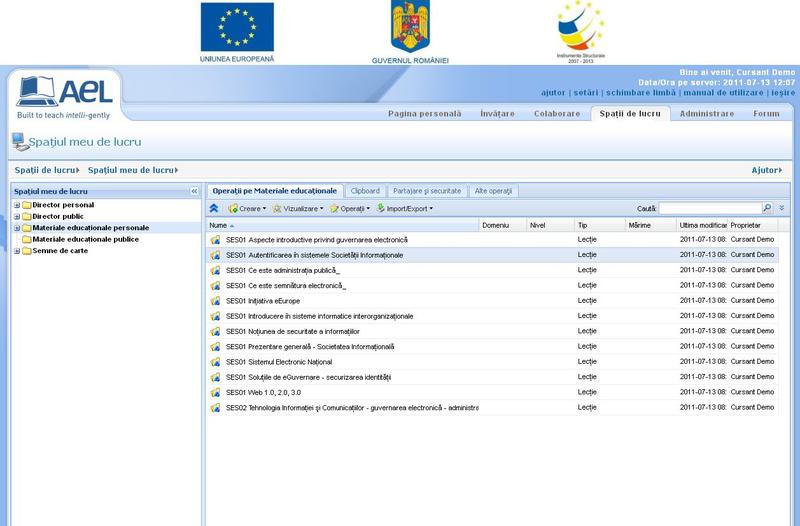The image size is (800, 526).
Task: Expand the Director public tree node
Action: pyautogui.click(x=16, y=216)
